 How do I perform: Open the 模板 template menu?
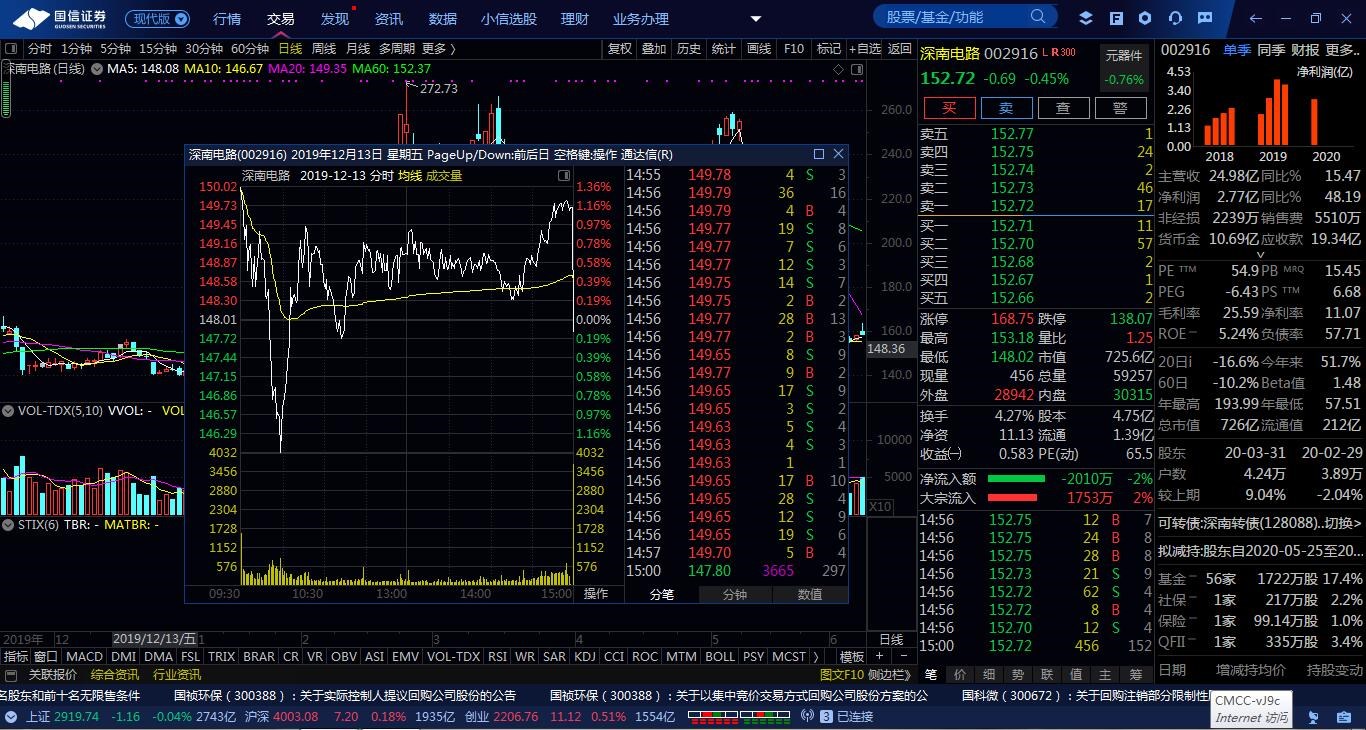tap(852, 656)
